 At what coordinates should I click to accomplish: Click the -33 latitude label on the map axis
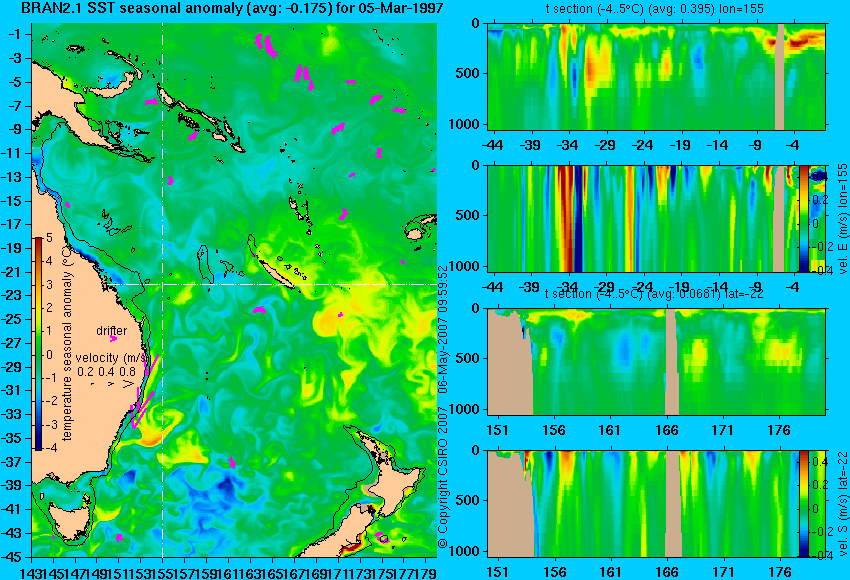(x=14, y=414)
